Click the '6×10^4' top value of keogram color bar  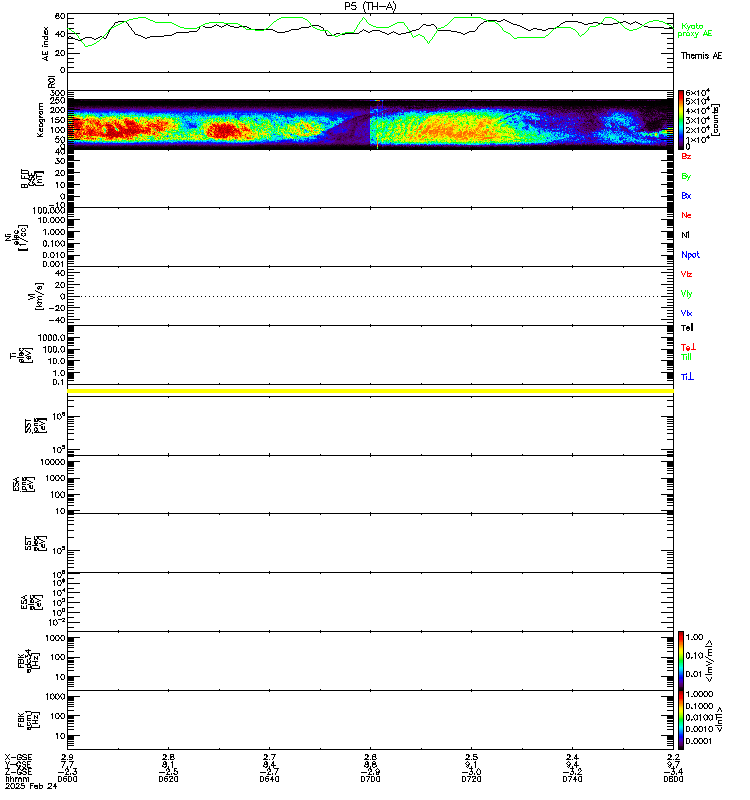click(x=697, y=93)
